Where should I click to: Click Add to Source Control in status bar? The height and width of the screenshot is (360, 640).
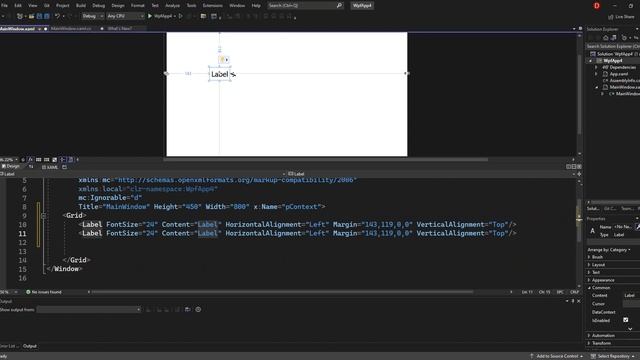[x=557, y=356]
